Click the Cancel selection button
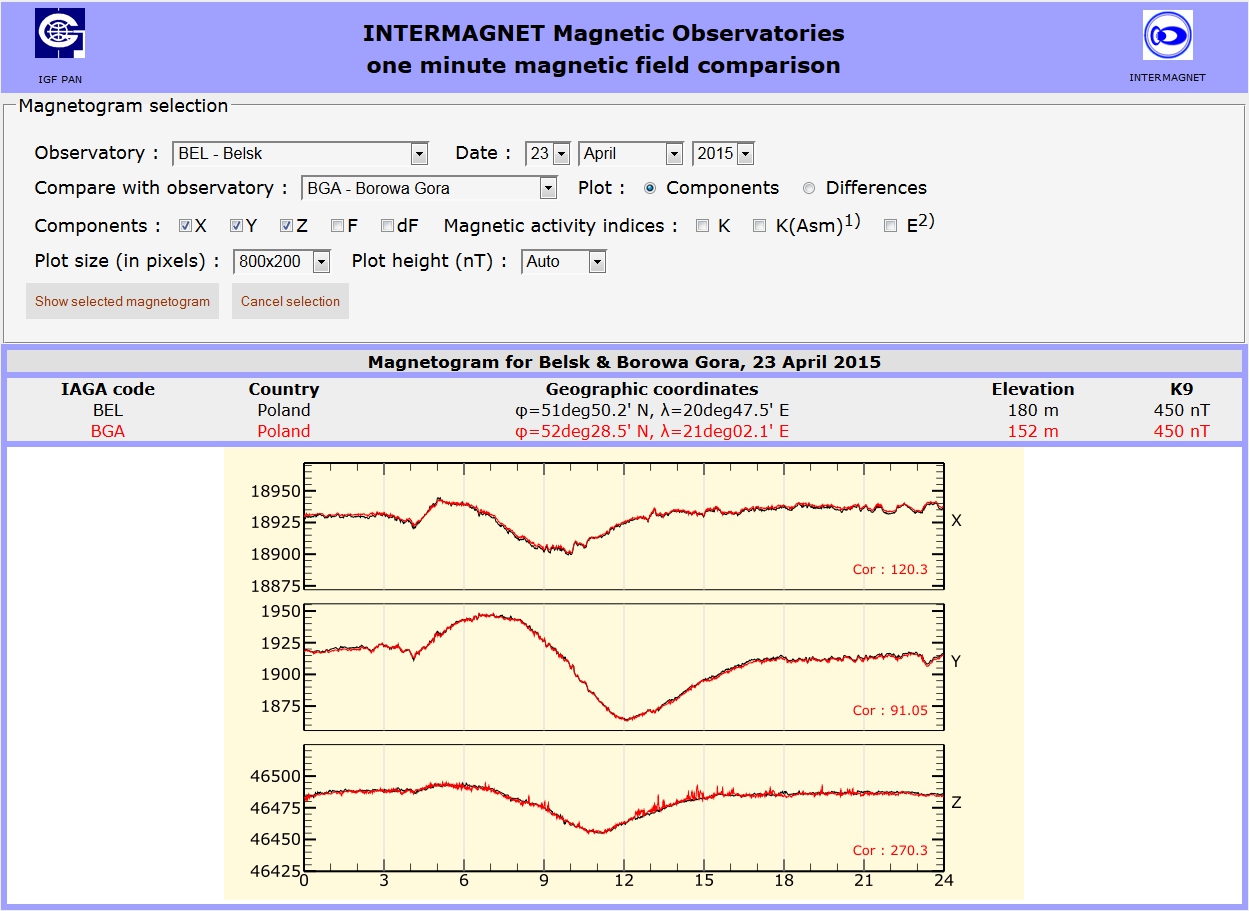 pos(290,301)
